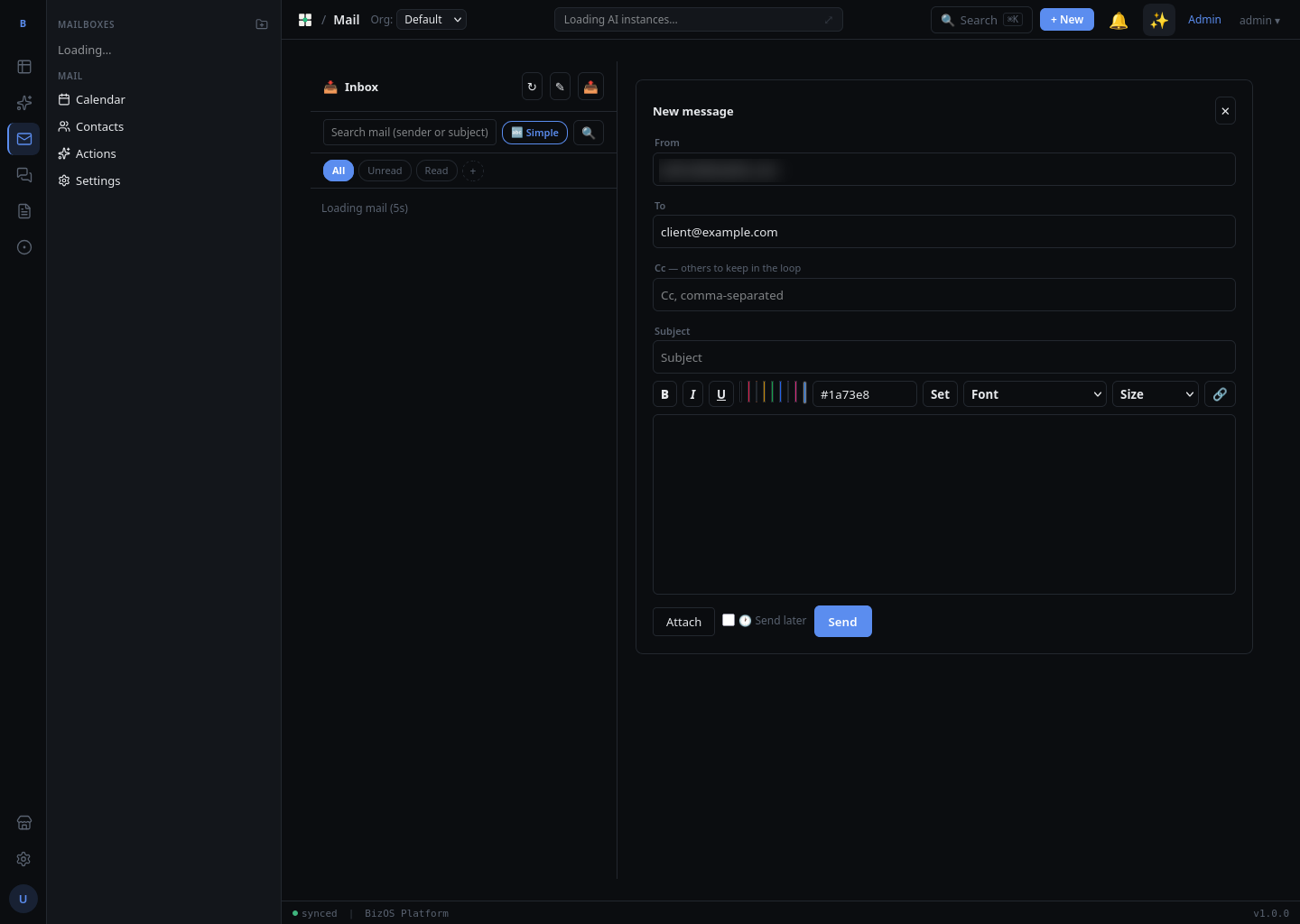The width and height of the screenshot is (1300, 924).
Task: Click the inbox tray icon button
Action: point(590,87)
